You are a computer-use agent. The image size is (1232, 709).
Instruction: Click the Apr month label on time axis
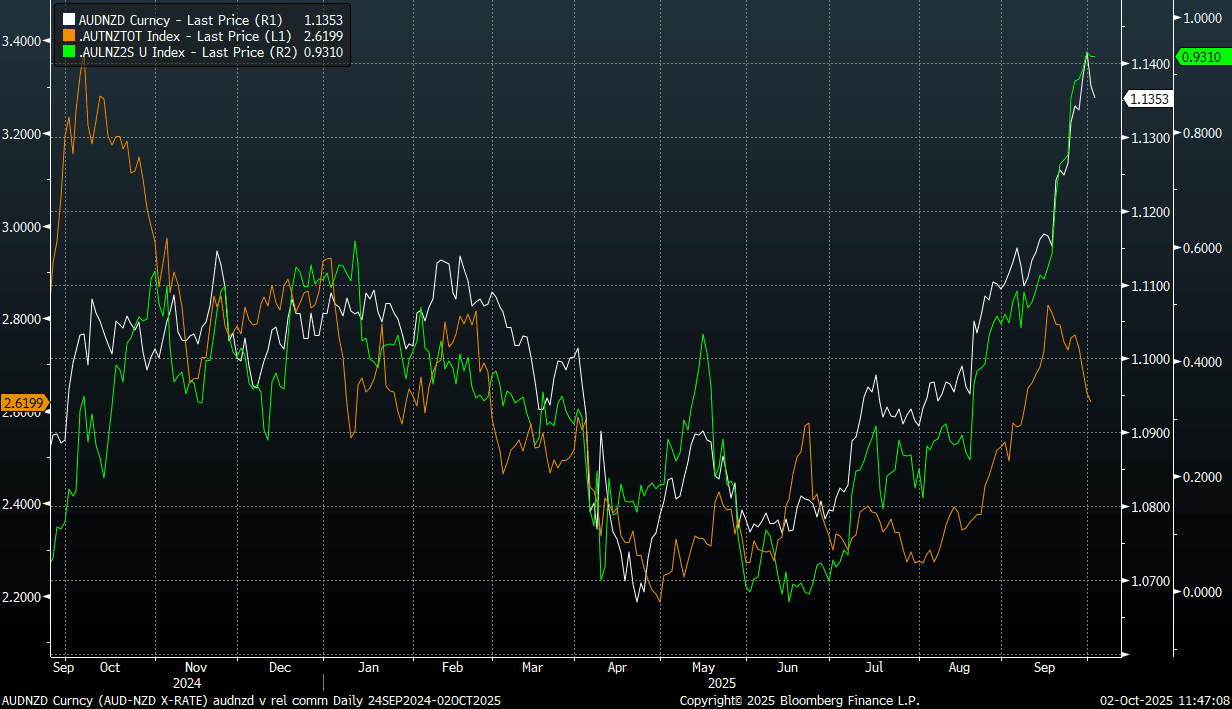coord(617,667)
